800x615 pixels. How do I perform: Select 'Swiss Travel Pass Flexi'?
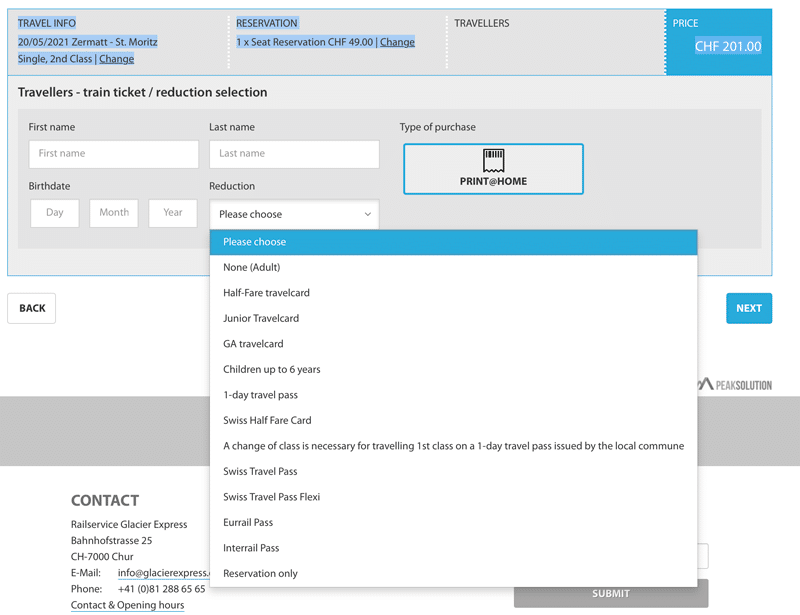pos(453,497)
